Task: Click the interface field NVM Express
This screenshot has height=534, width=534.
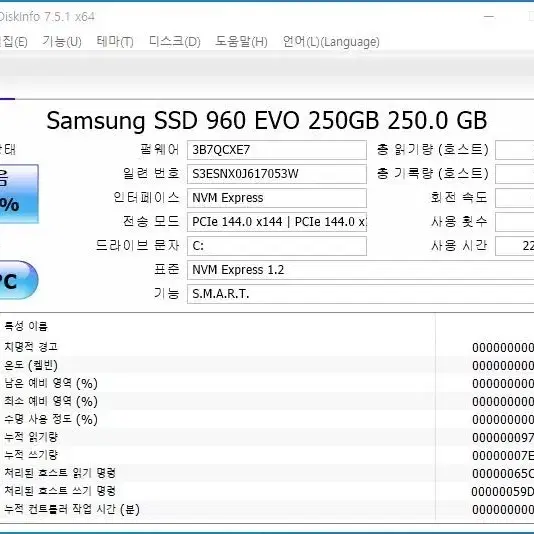Action: (x=277, y=198)
